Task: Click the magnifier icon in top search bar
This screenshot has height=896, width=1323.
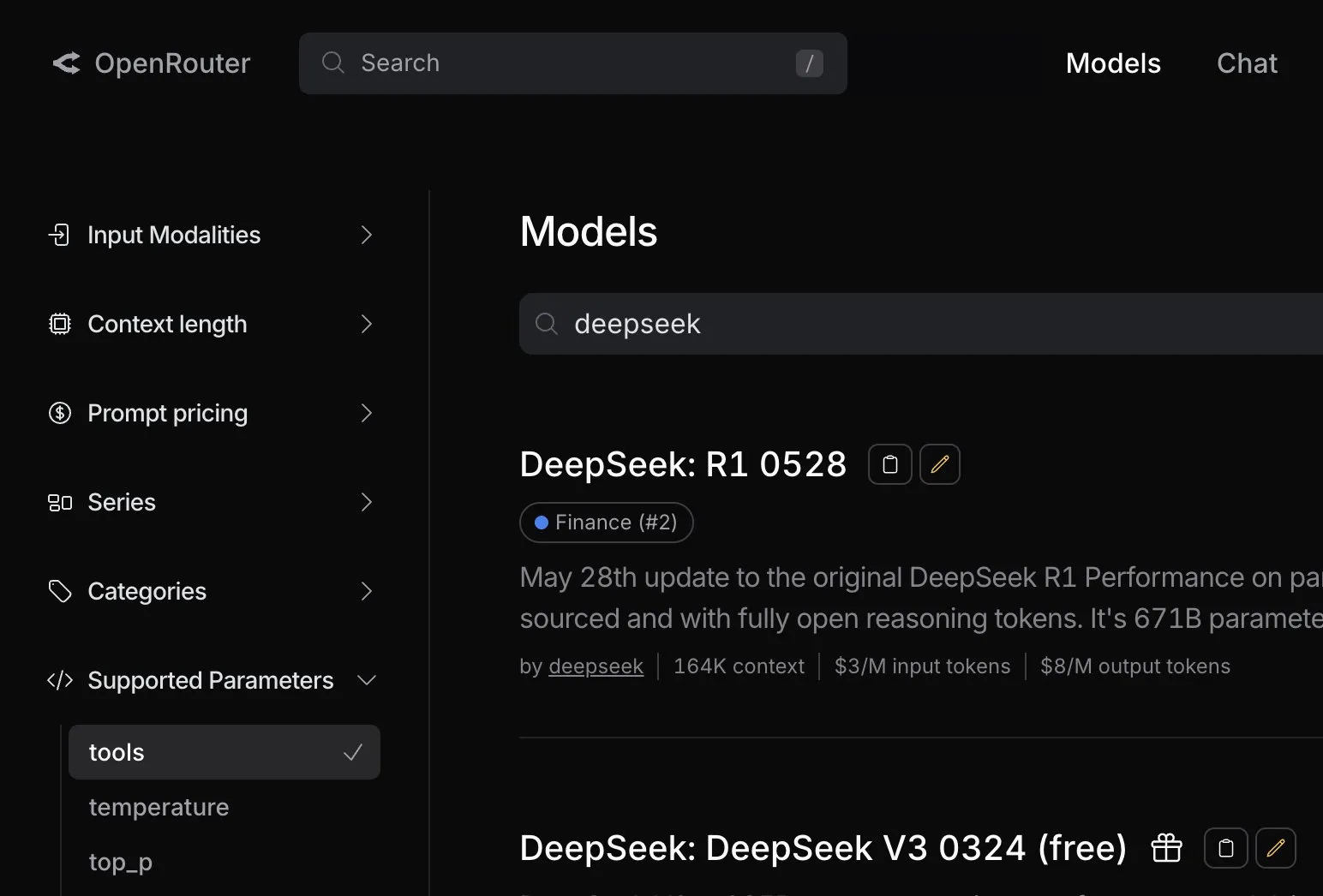Action: 332,63
